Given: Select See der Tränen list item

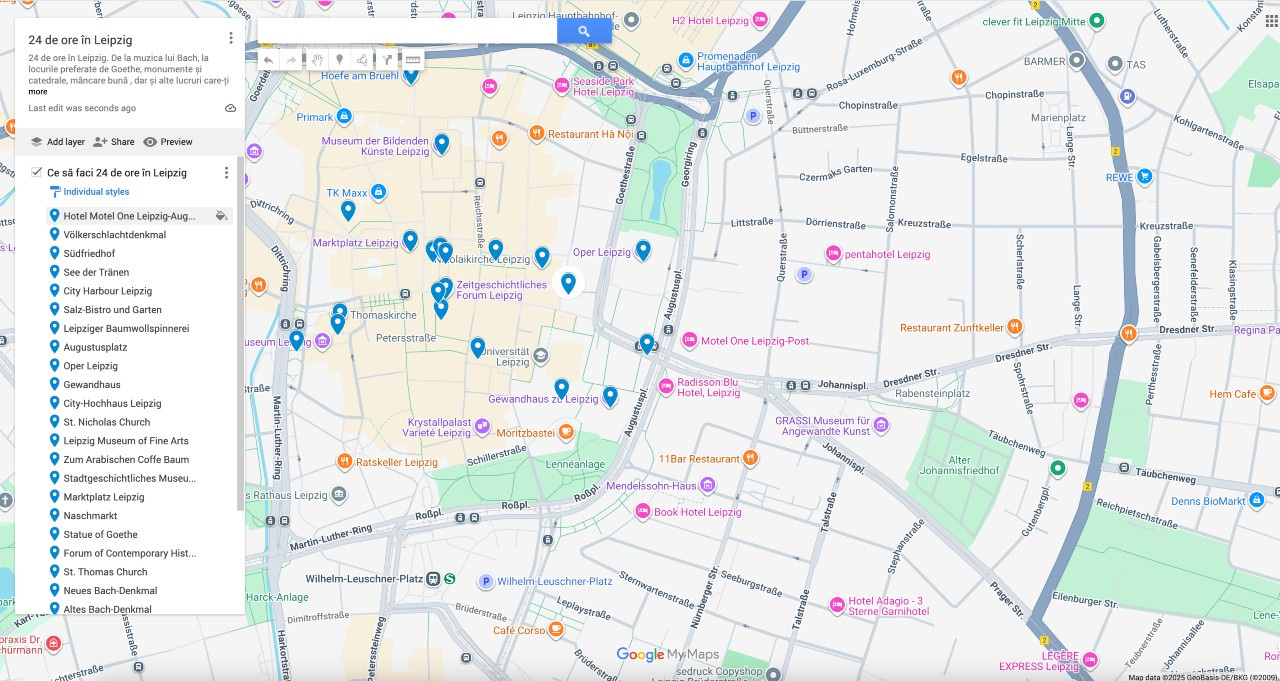Looking at the screenshot, I should tap(96, 272).
